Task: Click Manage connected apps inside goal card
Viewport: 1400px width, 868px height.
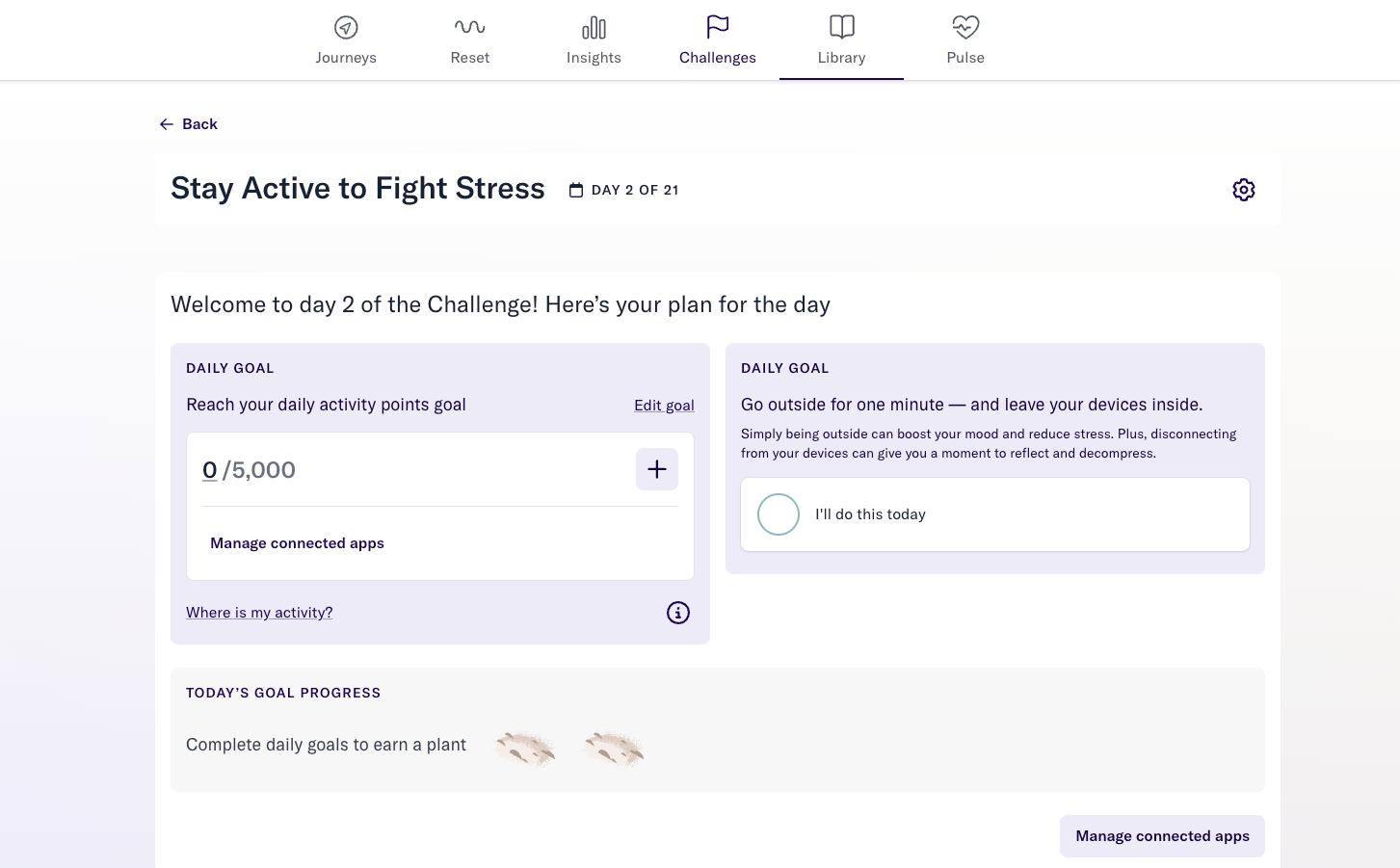Action: [x=297, y=543]
